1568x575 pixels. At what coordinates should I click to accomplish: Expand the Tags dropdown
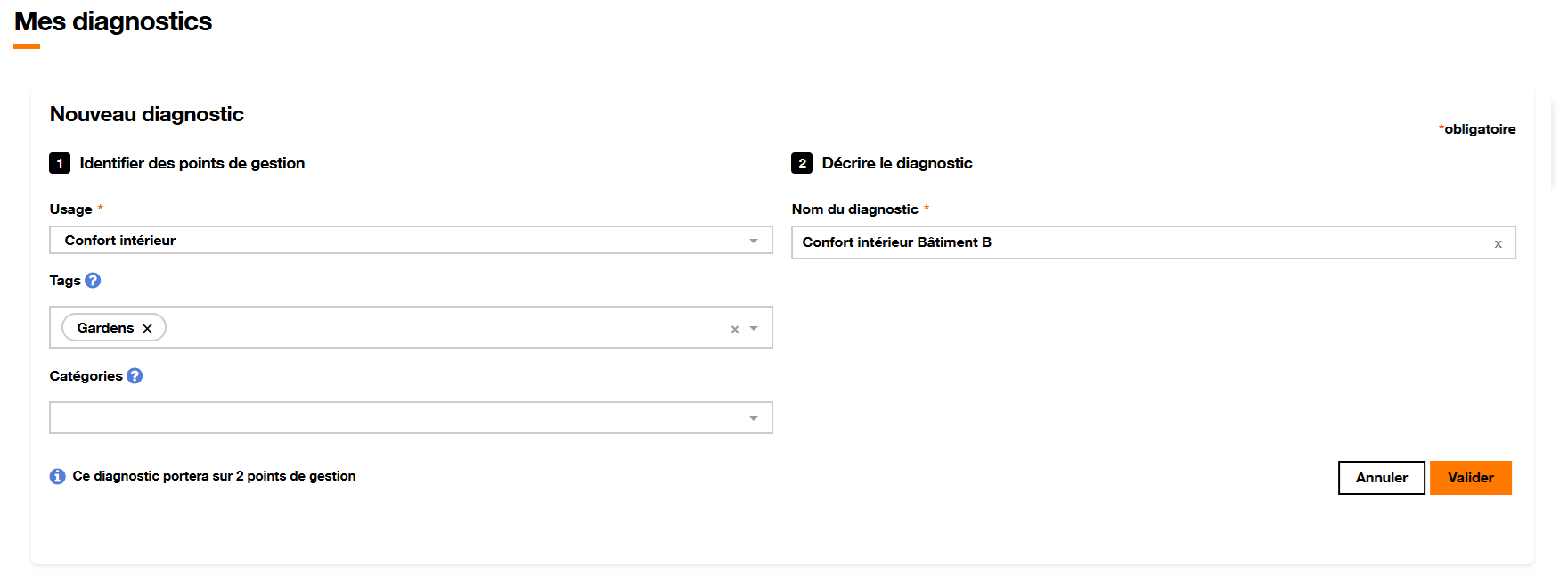tap(755, 328)
